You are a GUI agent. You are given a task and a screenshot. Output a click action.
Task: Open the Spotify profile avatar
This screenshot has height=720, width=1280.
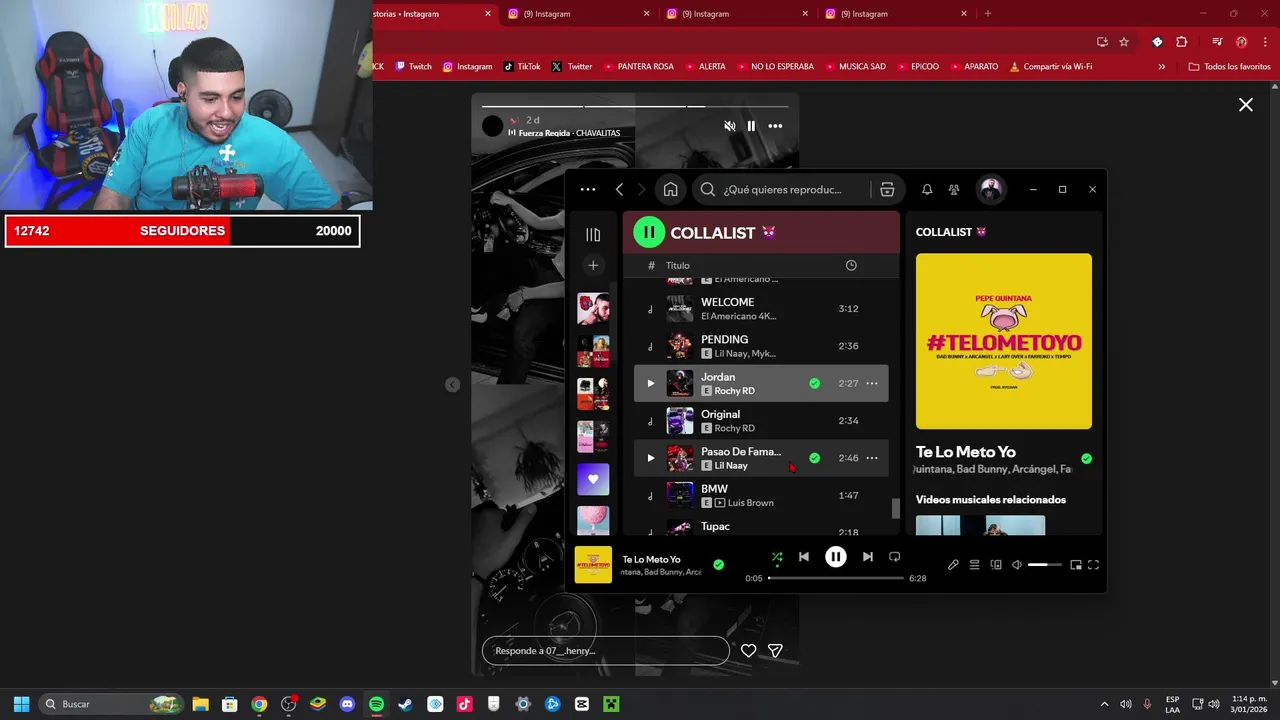[x=991, y=190]
